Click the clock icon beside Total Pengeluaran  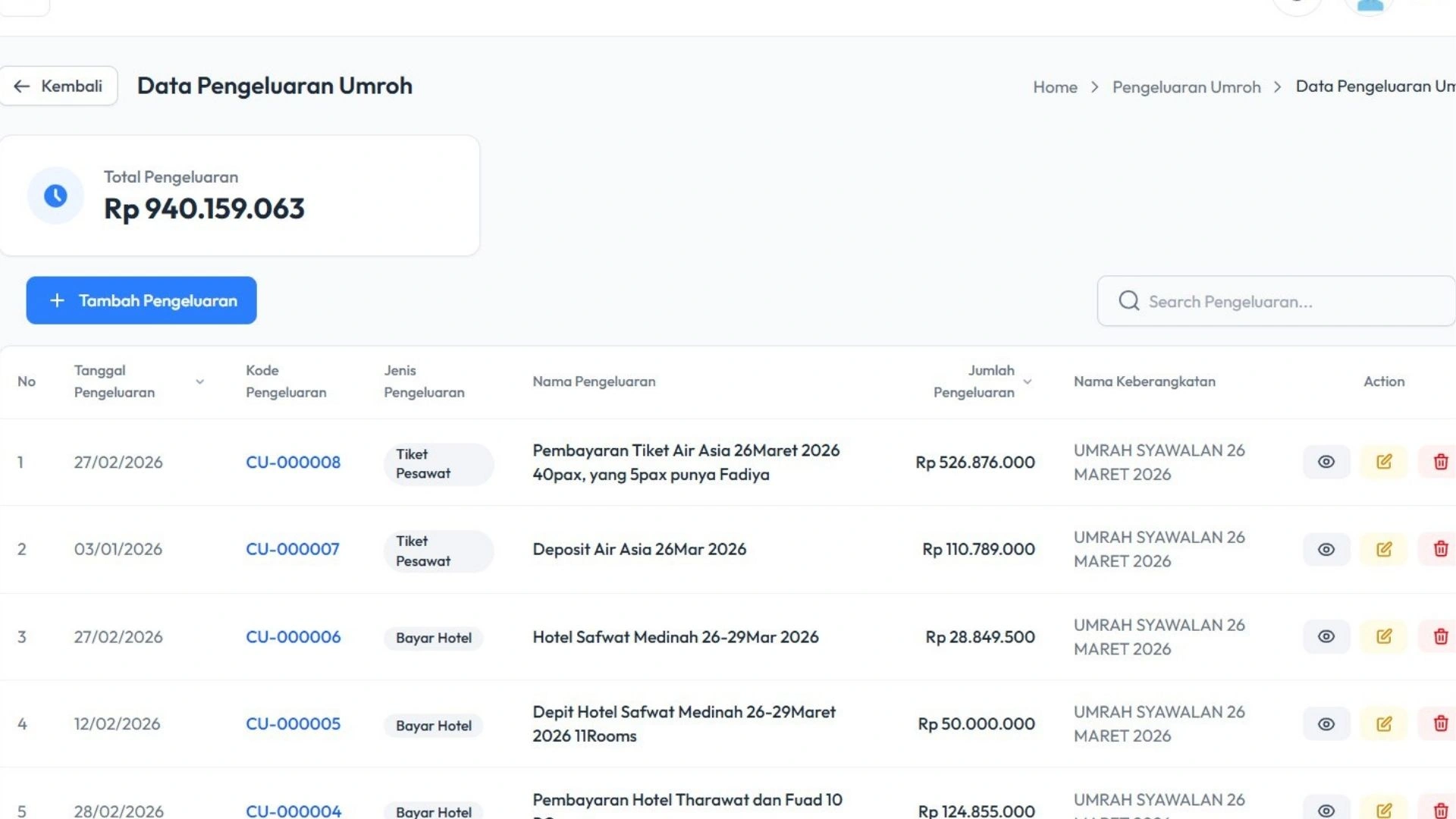click(55, 196)
